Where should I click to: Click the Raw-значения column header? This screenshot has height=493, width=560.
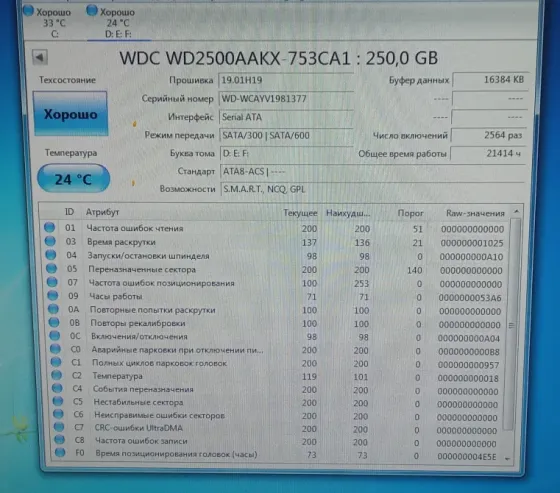[x=475, y=213]
